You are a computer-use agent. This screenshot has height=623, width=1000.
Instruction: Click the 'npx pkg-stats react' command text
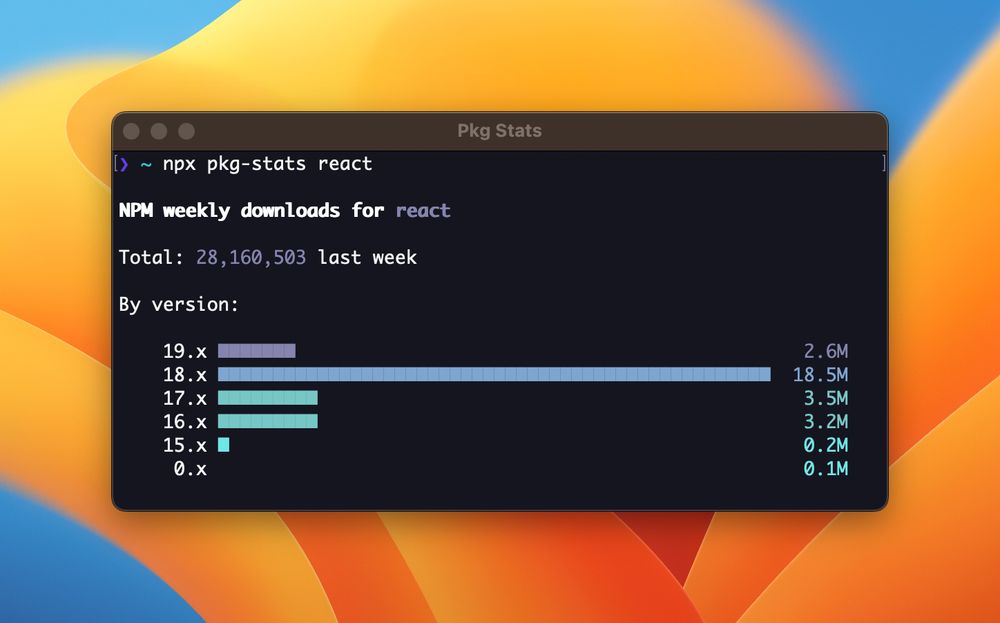pyautogui.click(x=267, y=164)
